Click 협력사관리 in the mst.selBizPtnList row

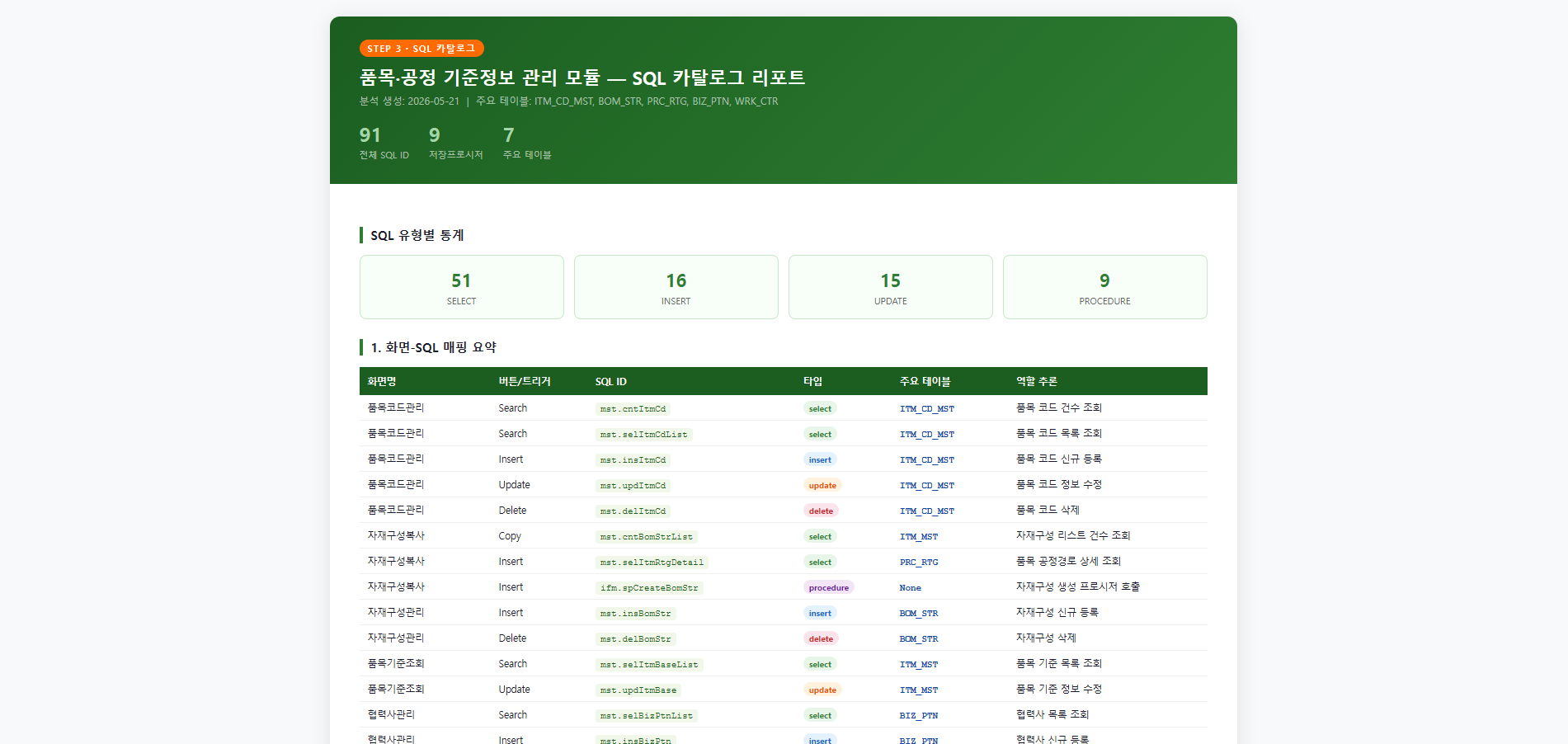click(391, 715)
